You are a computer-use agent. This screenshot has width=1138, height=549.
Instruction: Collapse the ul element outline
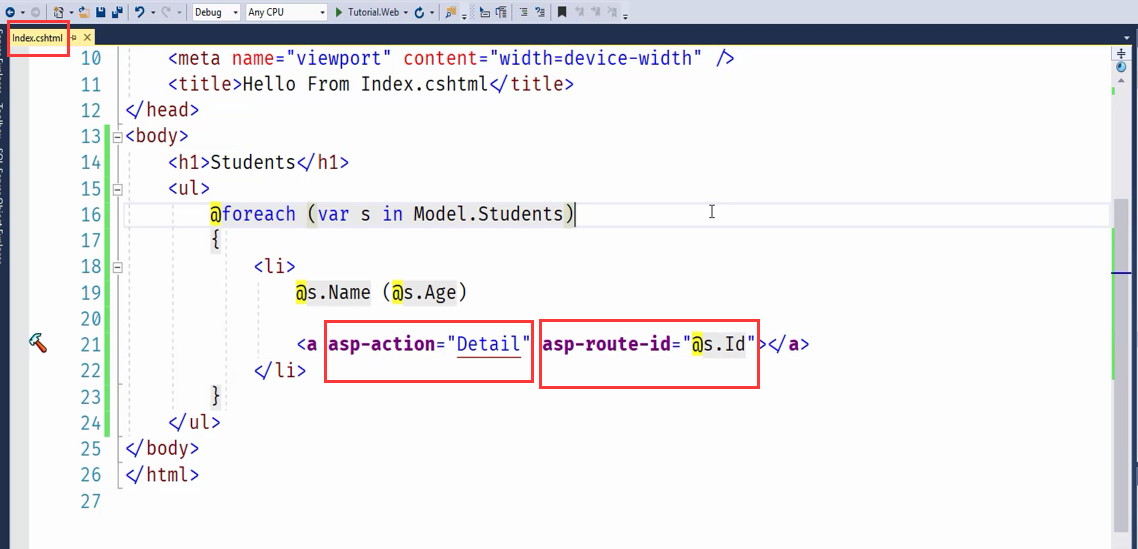click(118, 188)
